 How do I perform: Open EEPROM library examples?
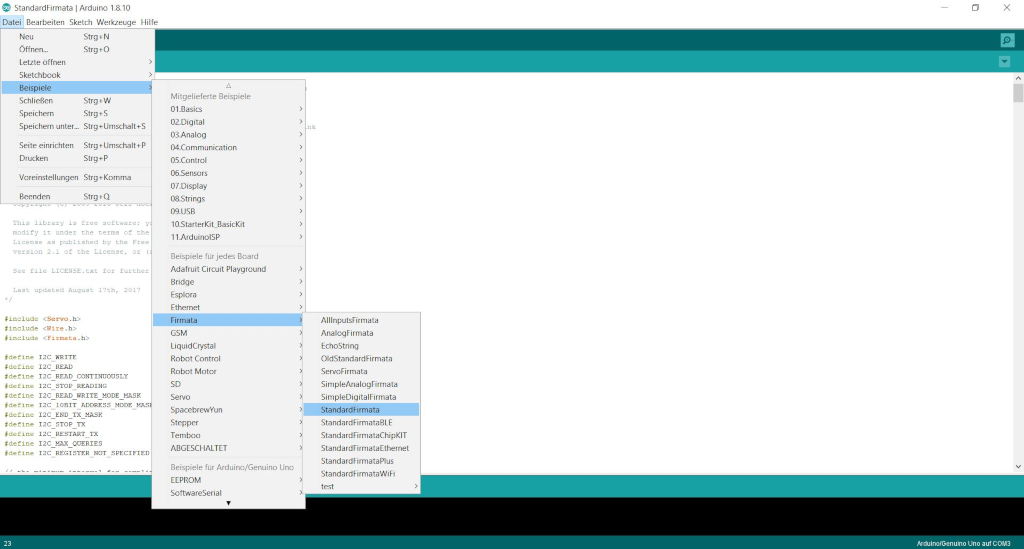(x=229, y=480)
